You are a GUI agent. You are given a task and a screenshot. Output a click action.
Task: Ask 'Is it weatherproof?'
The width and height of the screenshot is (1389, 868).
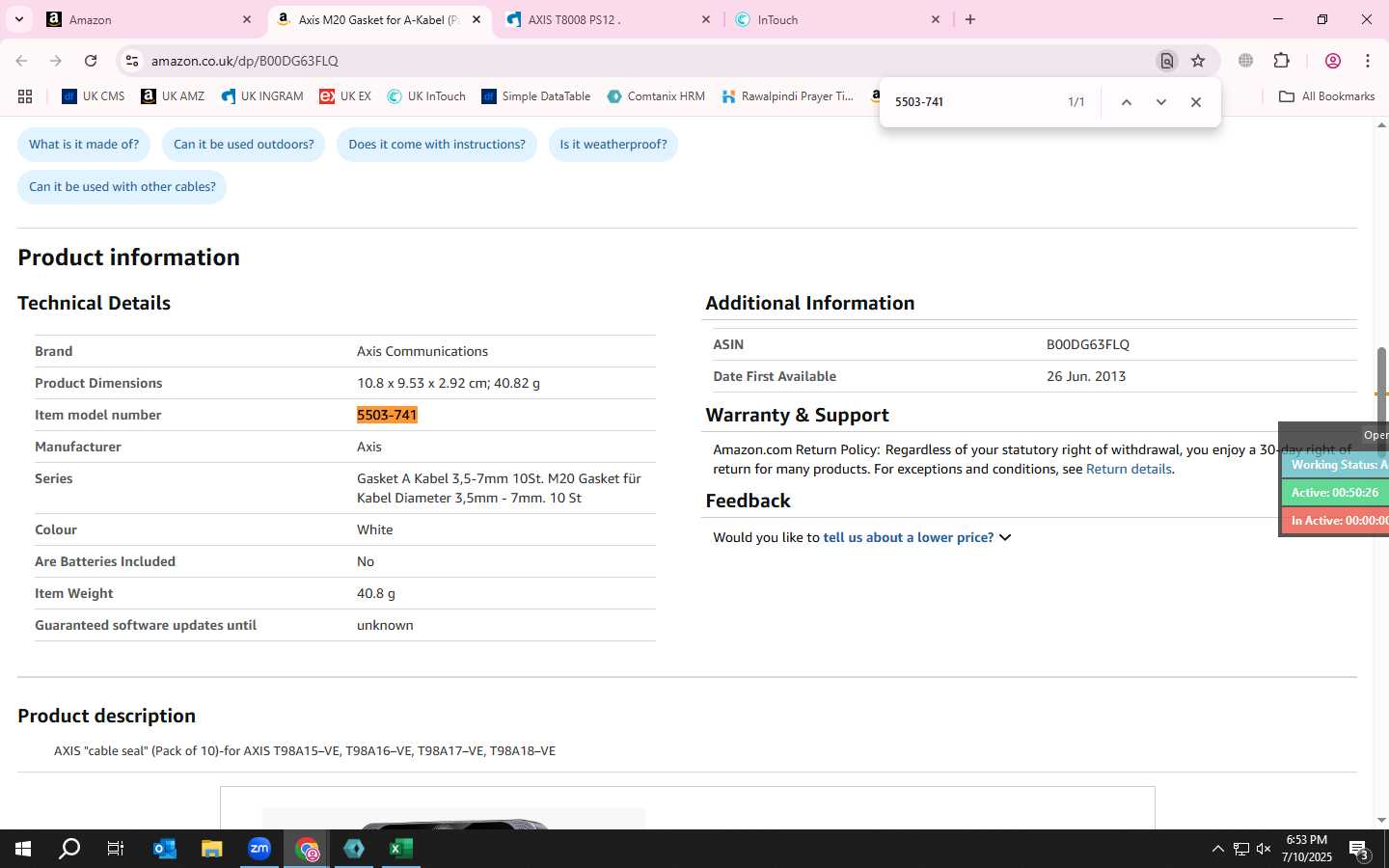coord(613,145)
